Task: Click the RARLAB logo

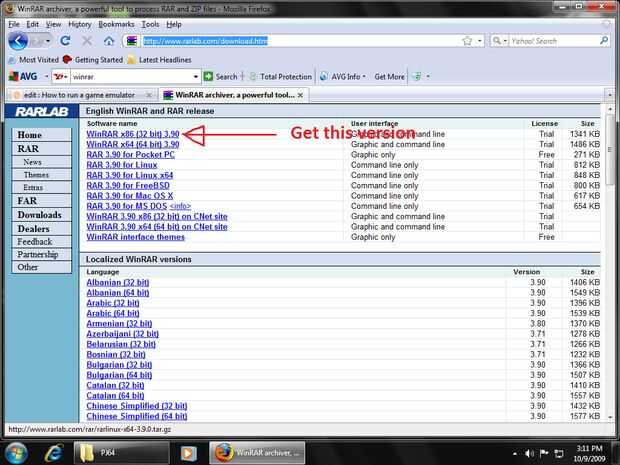Action: click(42, 112)
